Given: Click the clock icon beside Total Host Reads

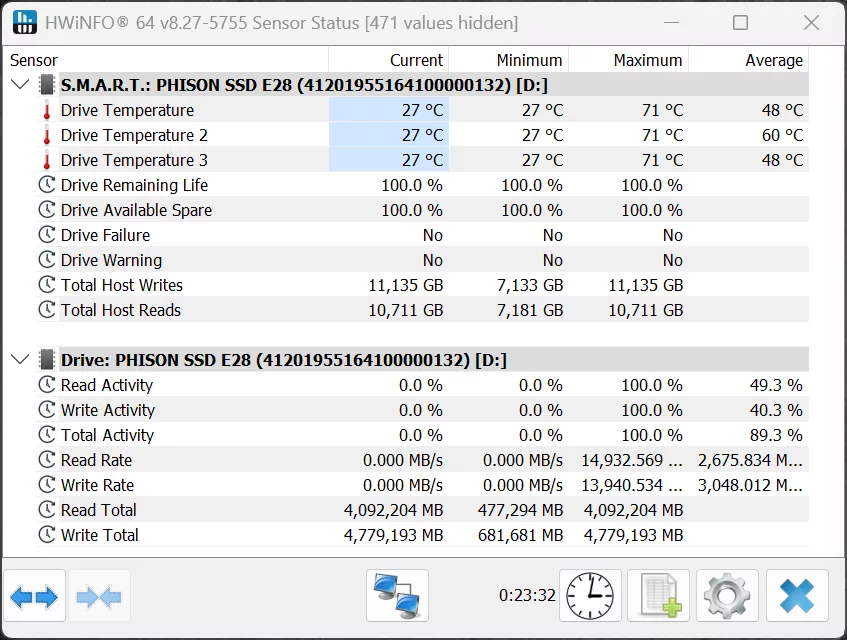Looking at the screenshot, I should click(47, 309).
